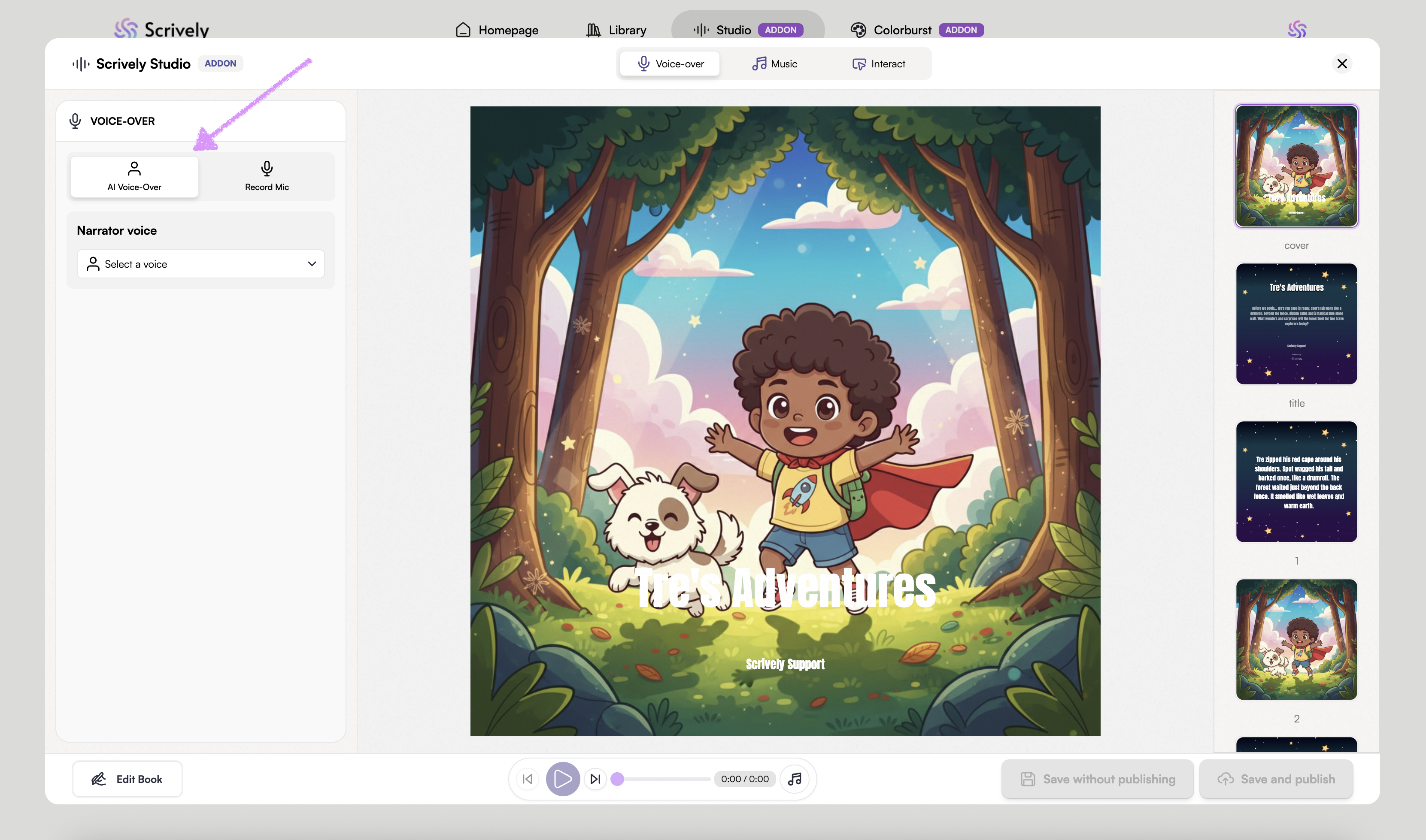
Task: Switch to the Record Mic mode
Action: tap(267, 177)
